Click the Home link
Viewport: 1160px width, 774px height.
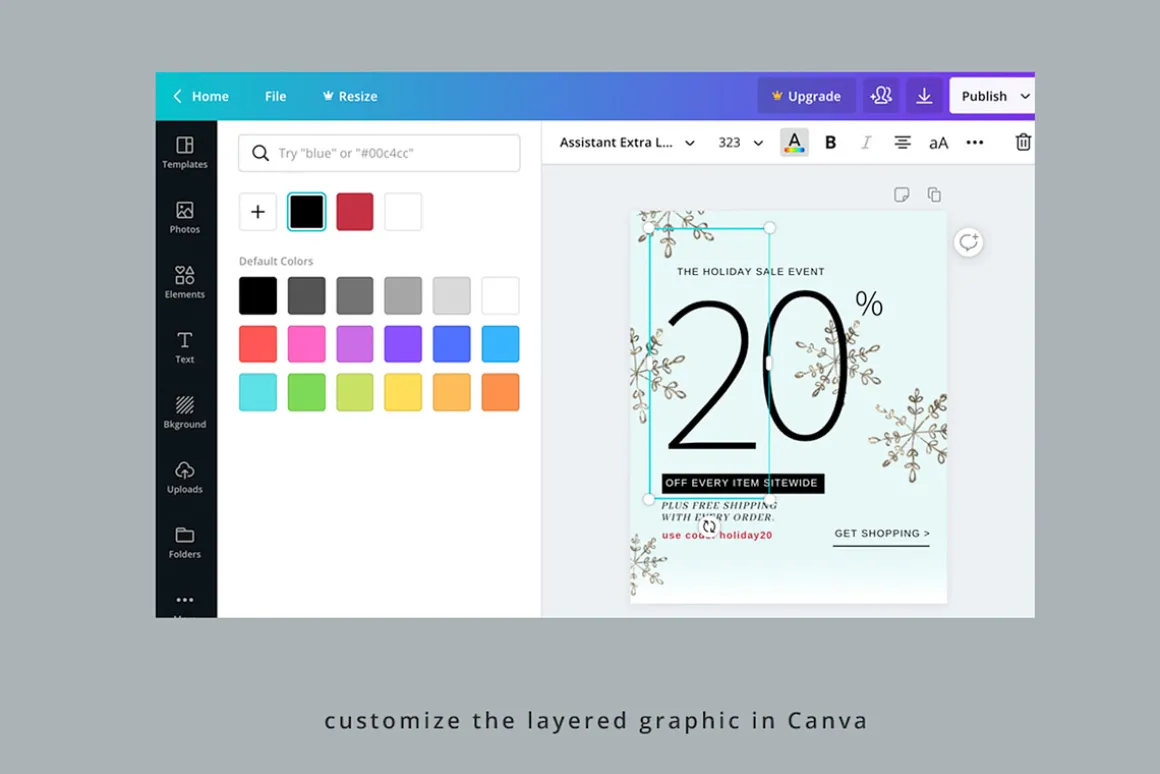(x=210, y=96)
